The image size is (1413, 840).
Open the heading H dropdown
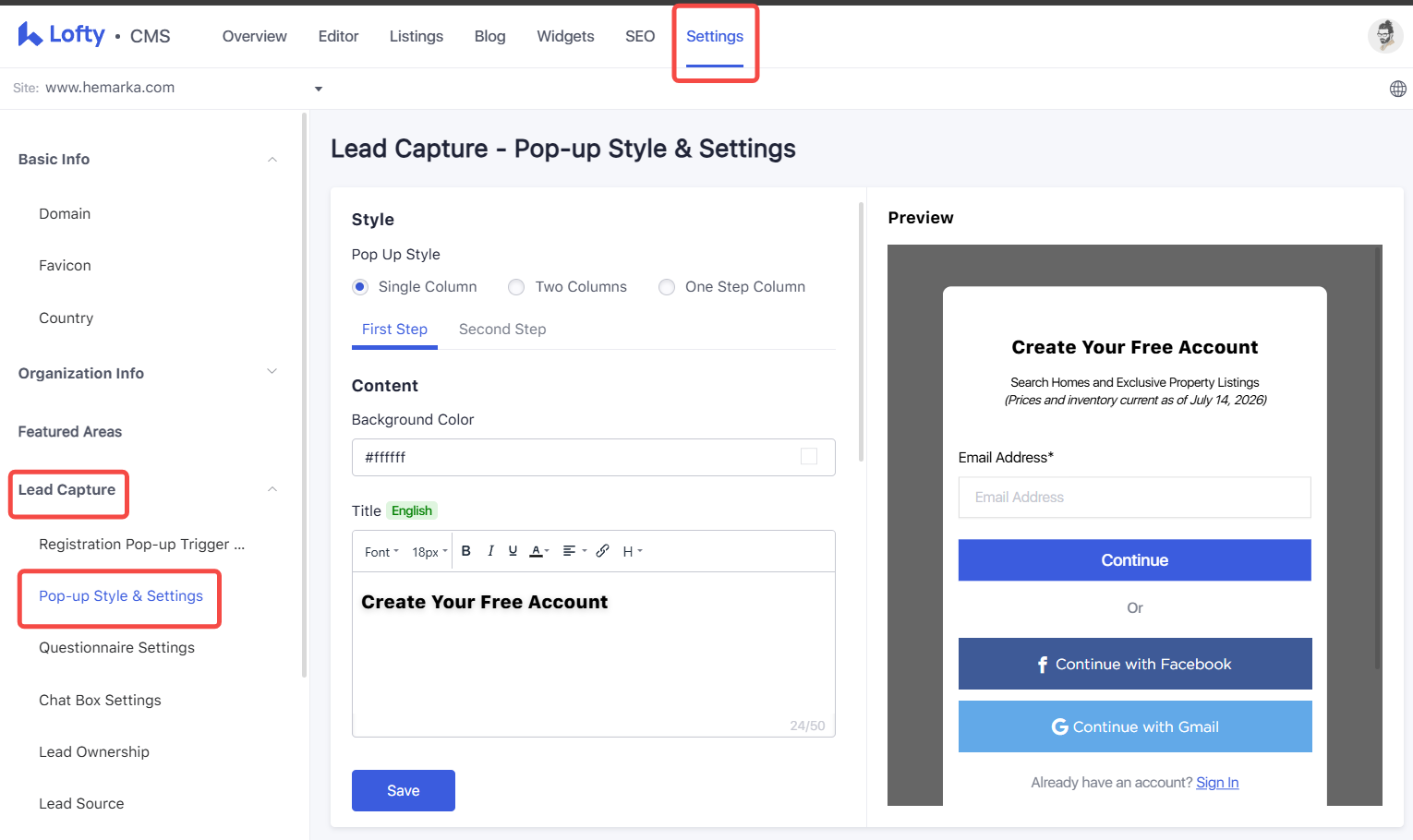(632, 551)
